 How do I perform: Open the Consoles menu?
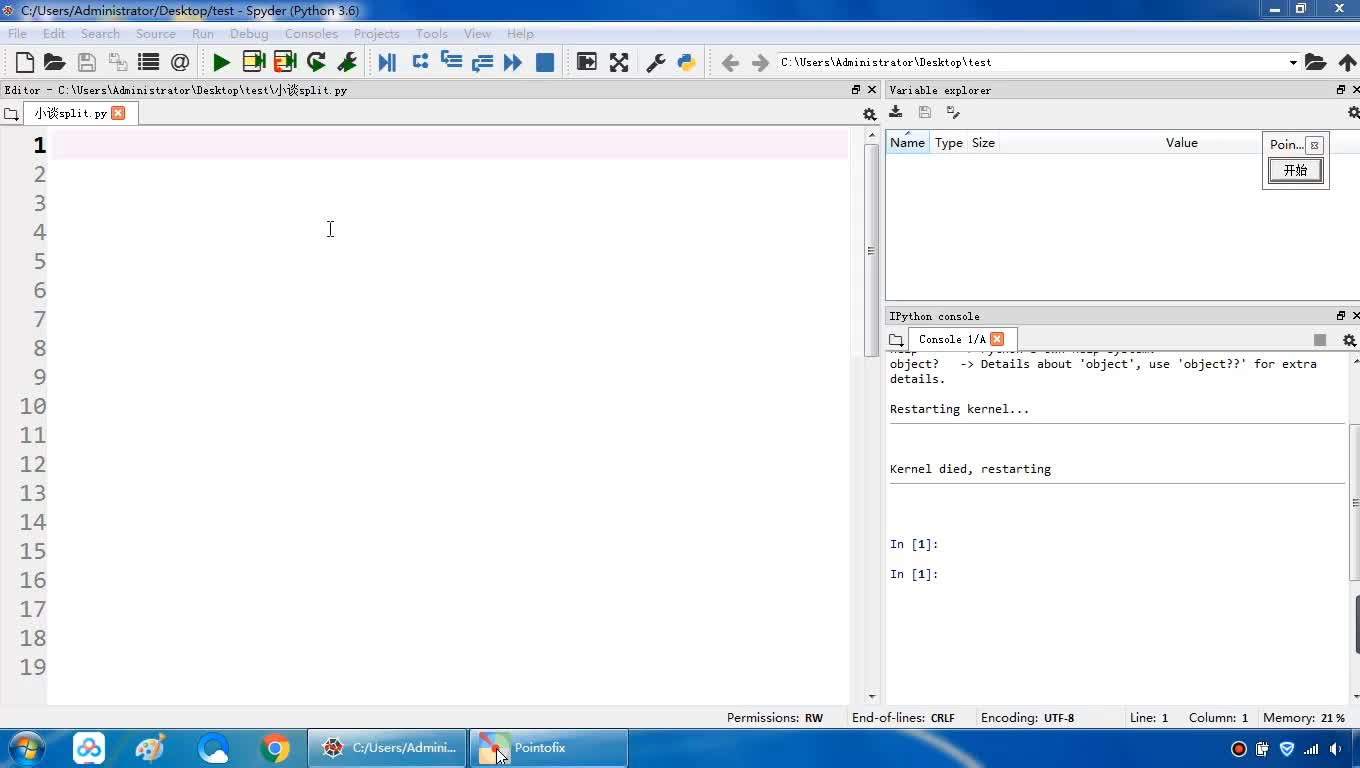[310, 33]
